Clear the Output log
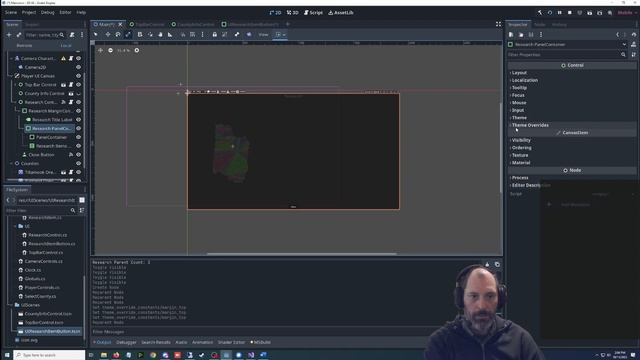This screenshot has height=360, width=640. coord(487,264)
